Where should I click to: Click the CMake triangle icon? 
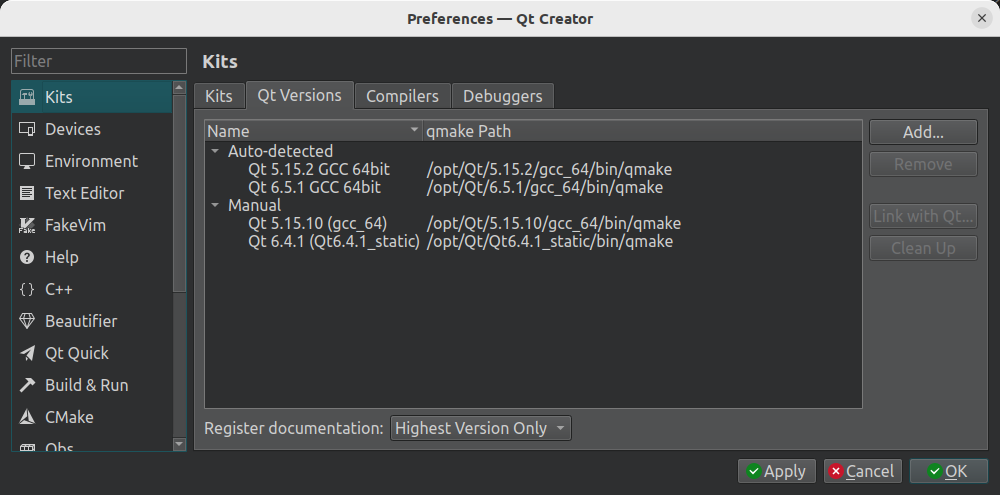click(27, 417)
